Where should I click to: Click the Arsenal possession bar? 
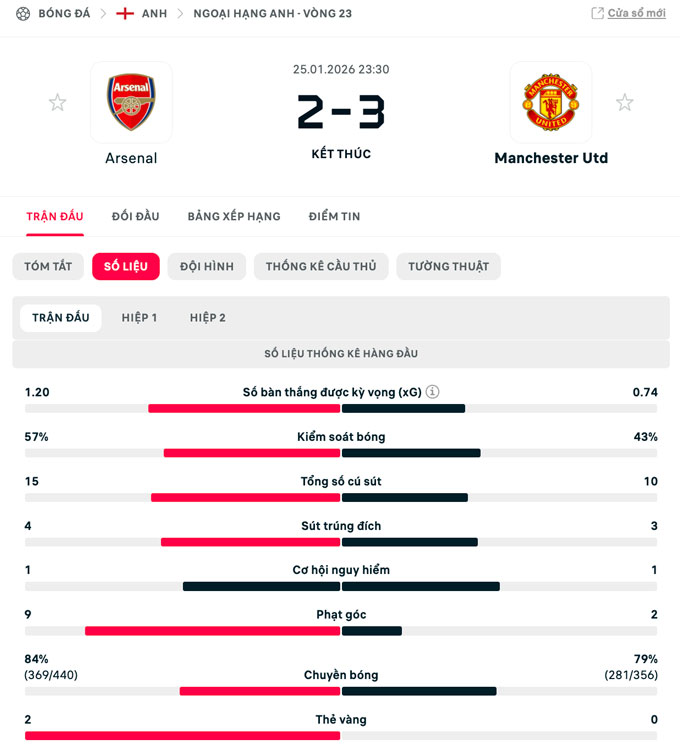(x=252, y=453)
